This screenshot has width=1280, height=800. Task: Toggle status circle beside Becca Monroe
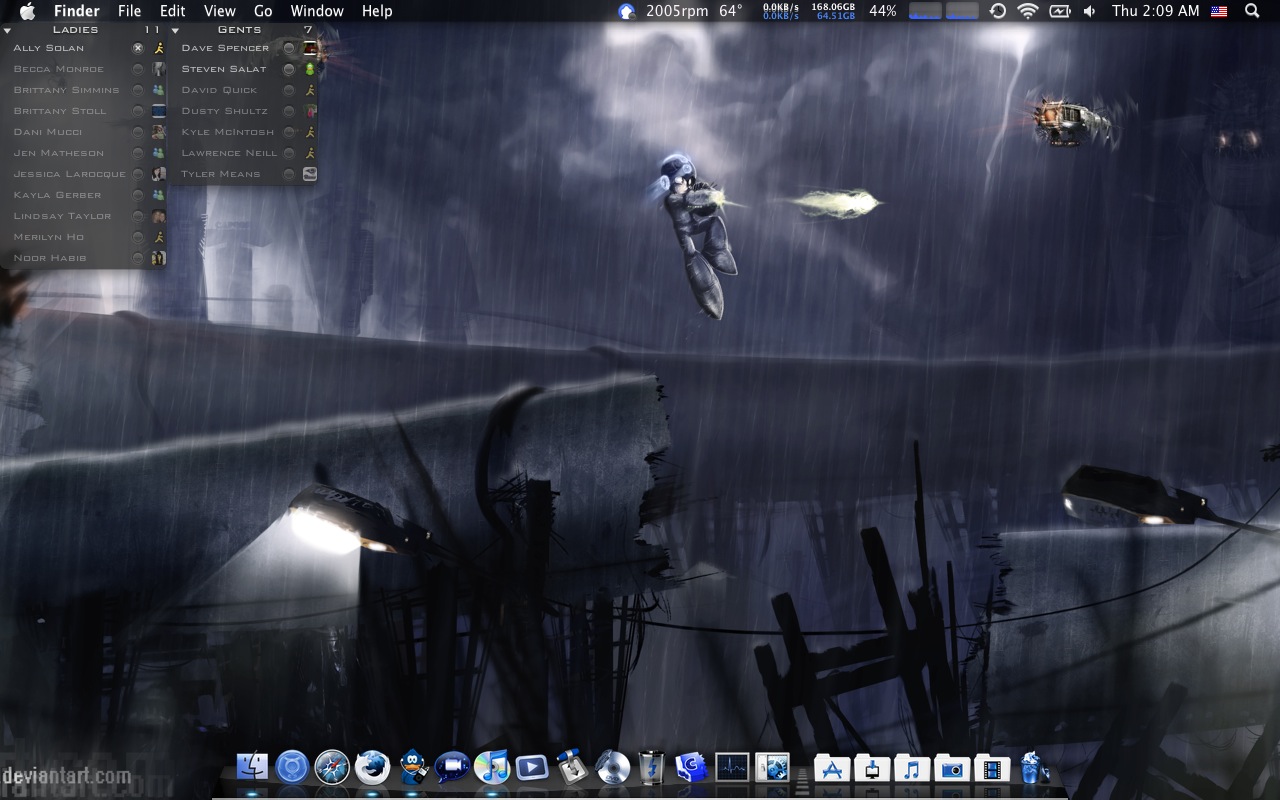tap(138, 69)
